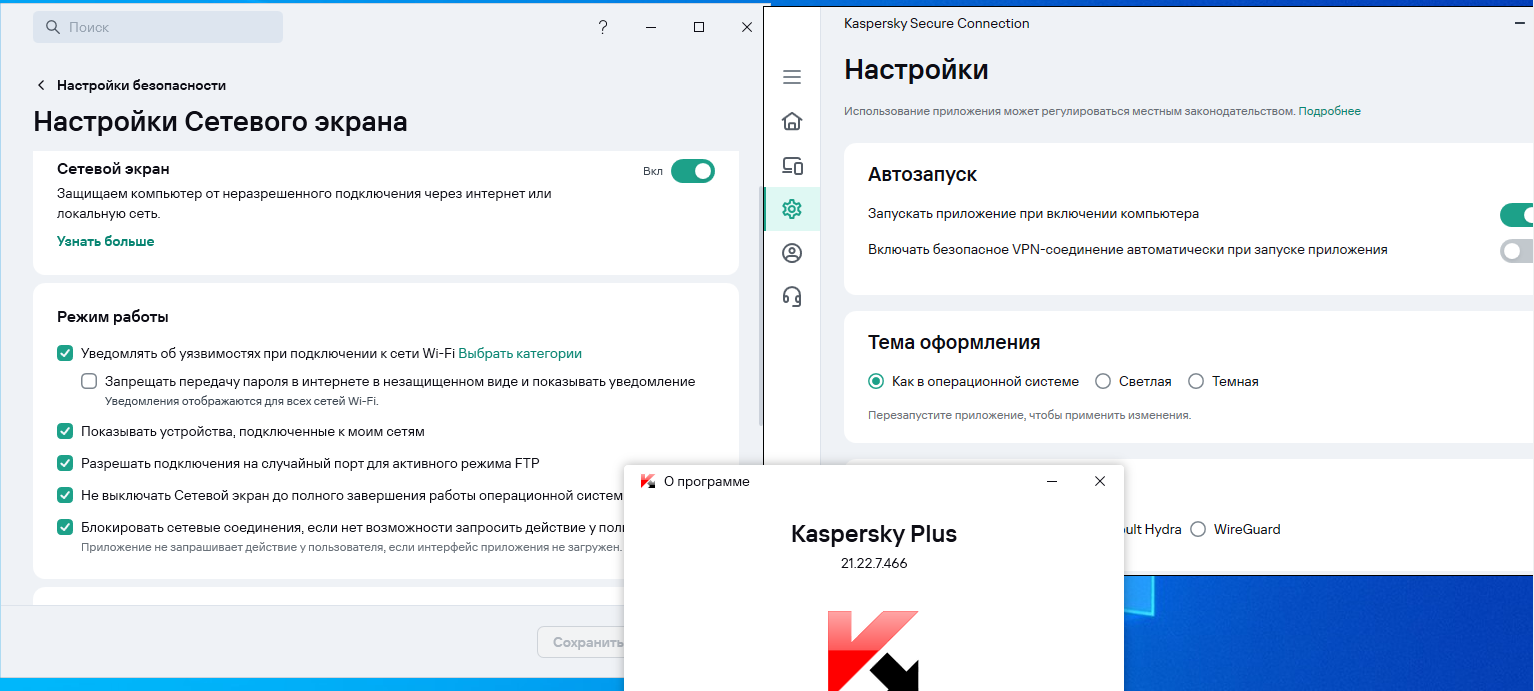Click the Kaspersky Secure Connection window title

tap(936, 23)
